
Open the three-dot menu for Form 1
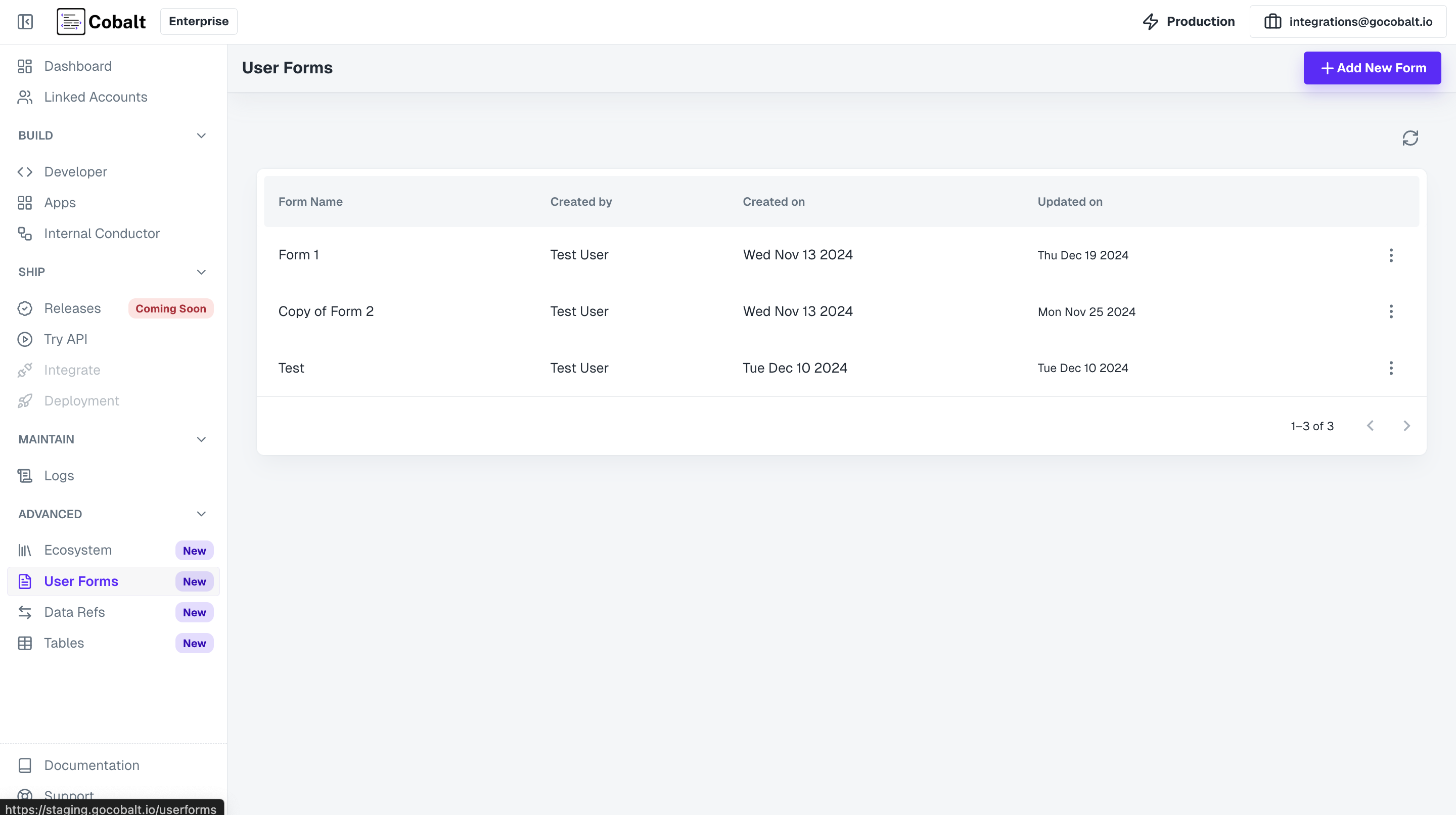coord(1391,255)
